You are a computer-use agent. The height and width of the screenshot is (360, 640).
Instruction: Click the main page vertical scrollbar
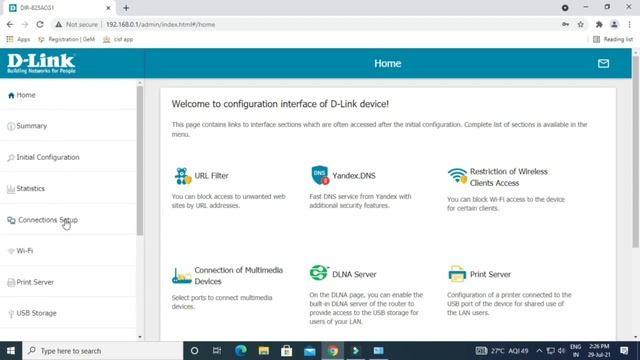pyautogui.click(x=636, y=151)
